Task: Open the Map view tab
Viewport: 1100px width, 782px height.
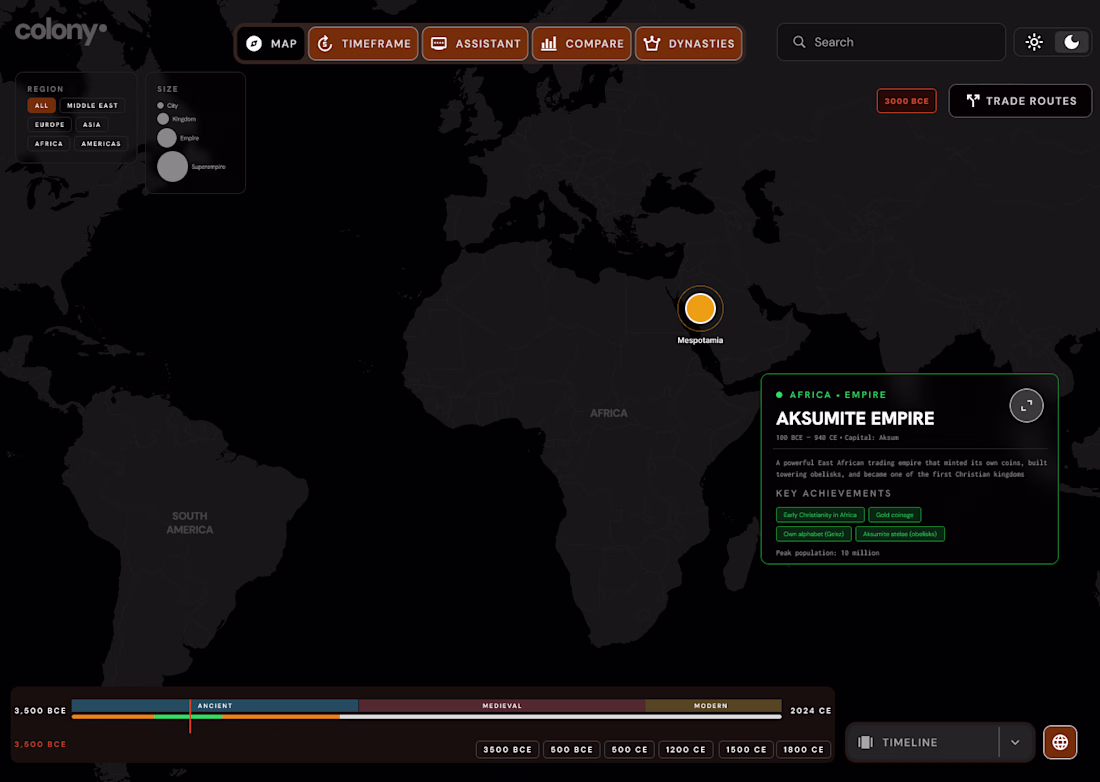Action: click(x=271, y=43)
